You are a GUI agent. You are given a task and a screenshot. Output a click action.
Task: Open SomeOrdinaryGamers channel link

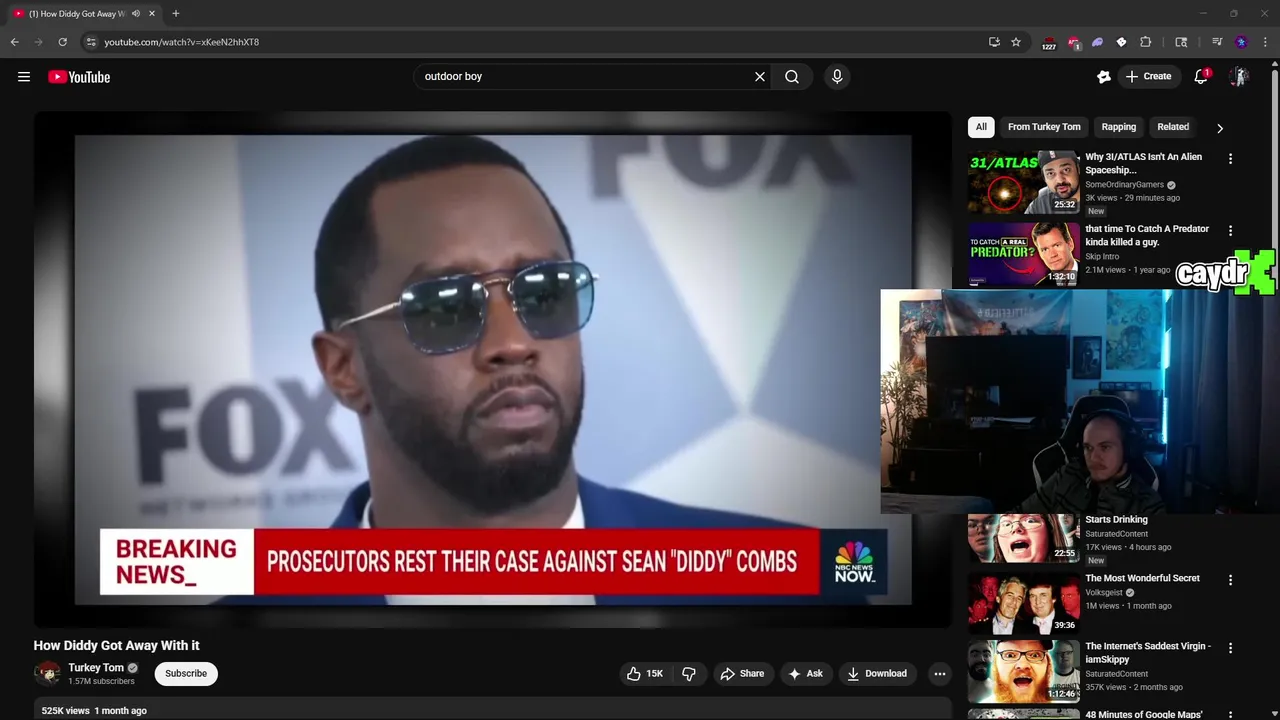(x=1125, y=185)
